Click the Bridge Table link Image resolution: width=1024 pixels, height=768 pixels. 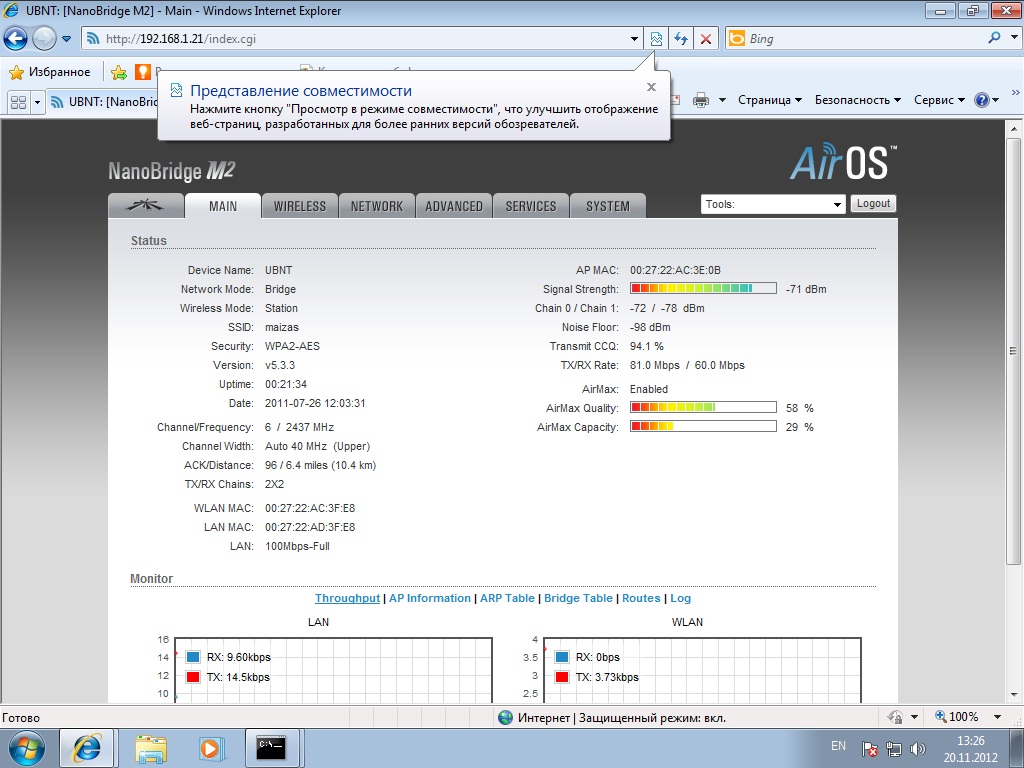[578, 598]
